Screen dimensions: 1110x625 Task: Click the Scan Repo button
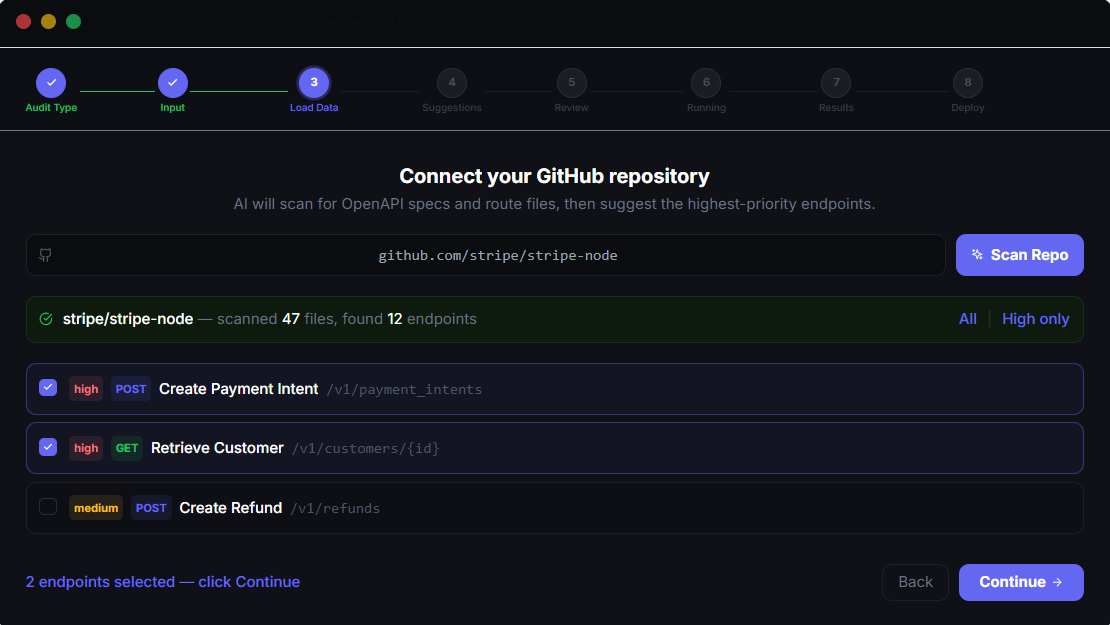[x=1019, y=255]
